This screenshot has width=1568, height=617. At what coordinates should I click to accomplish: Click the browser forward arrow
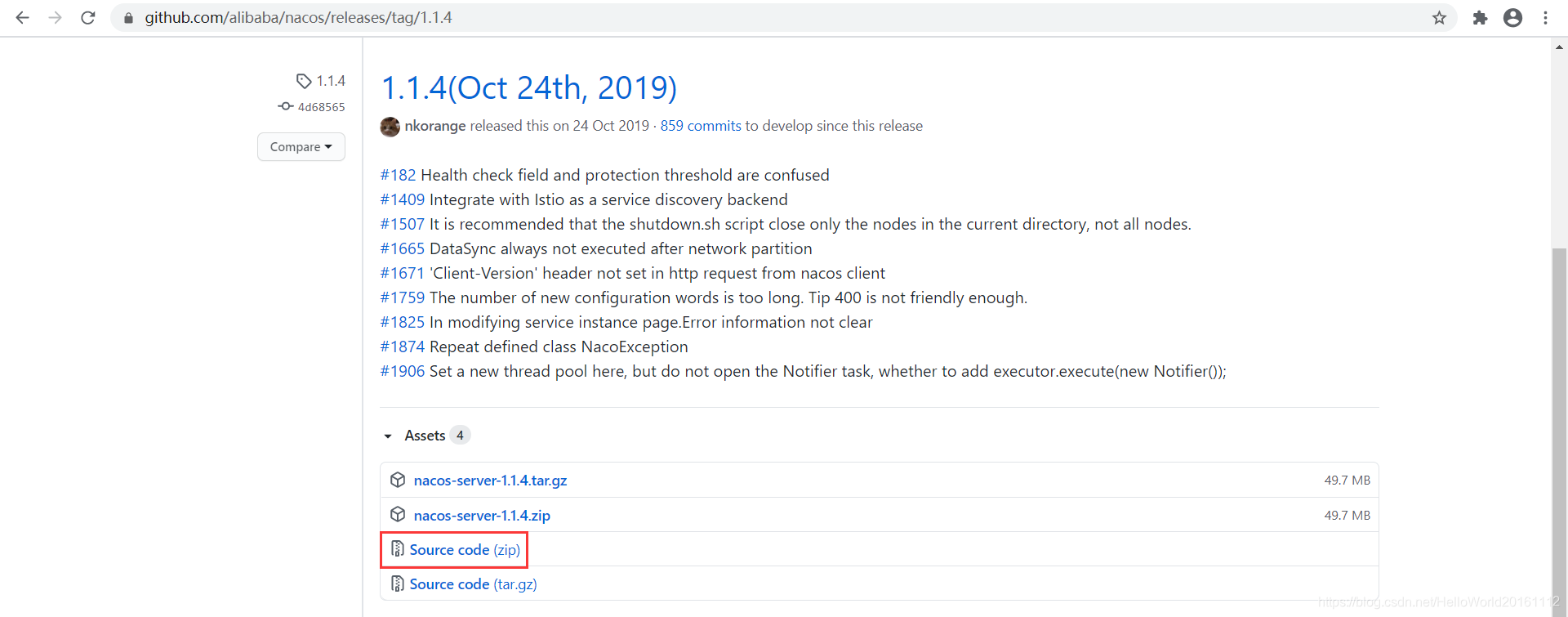55,17
